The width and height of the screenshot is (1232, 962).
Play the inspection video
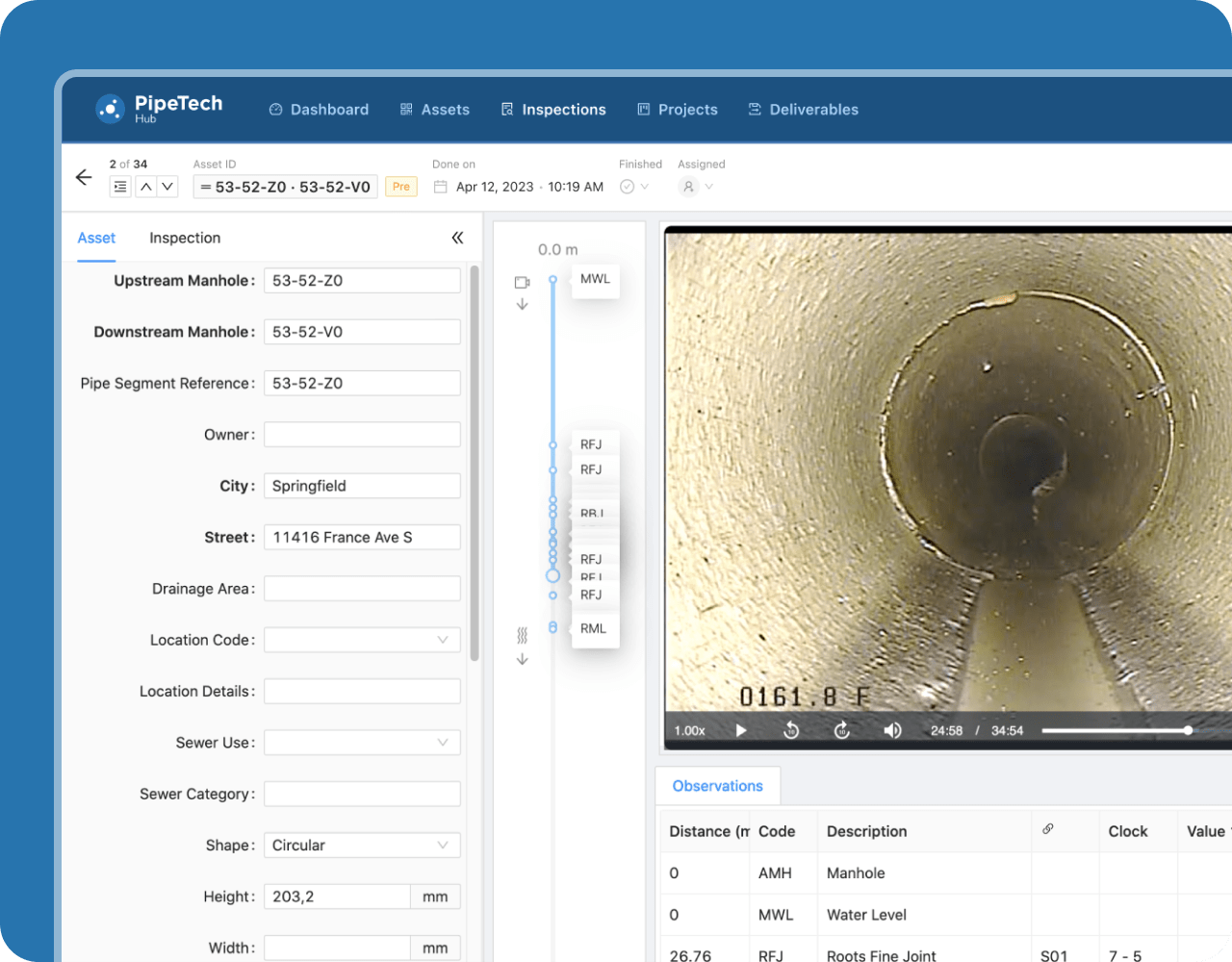[741, 730]
